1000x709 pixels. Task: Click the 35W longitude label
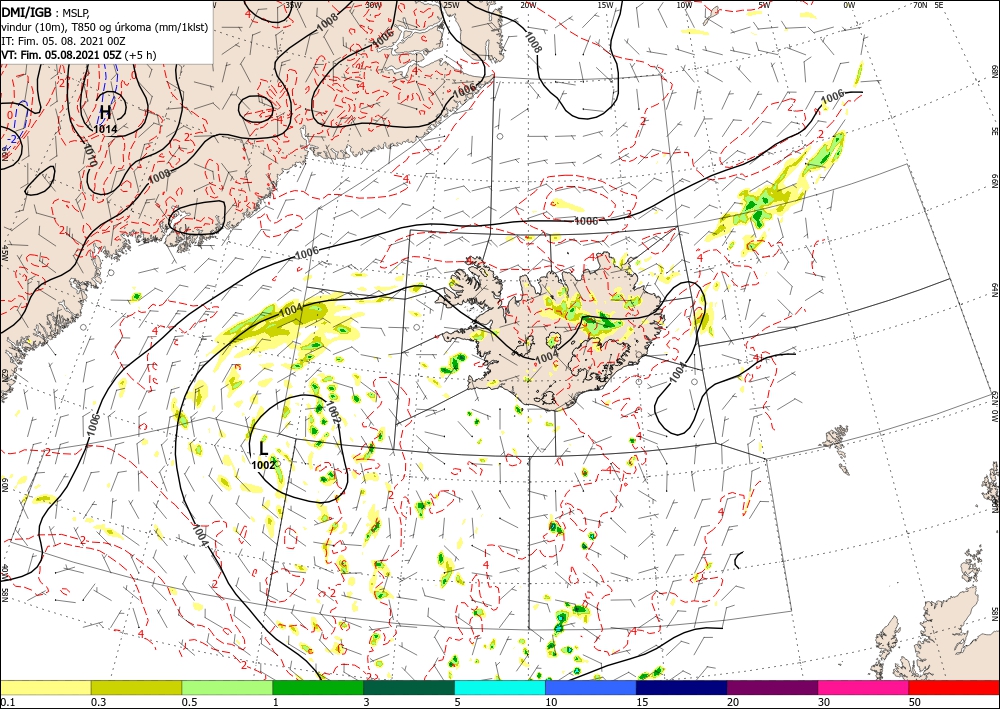[x=293, y=5]
